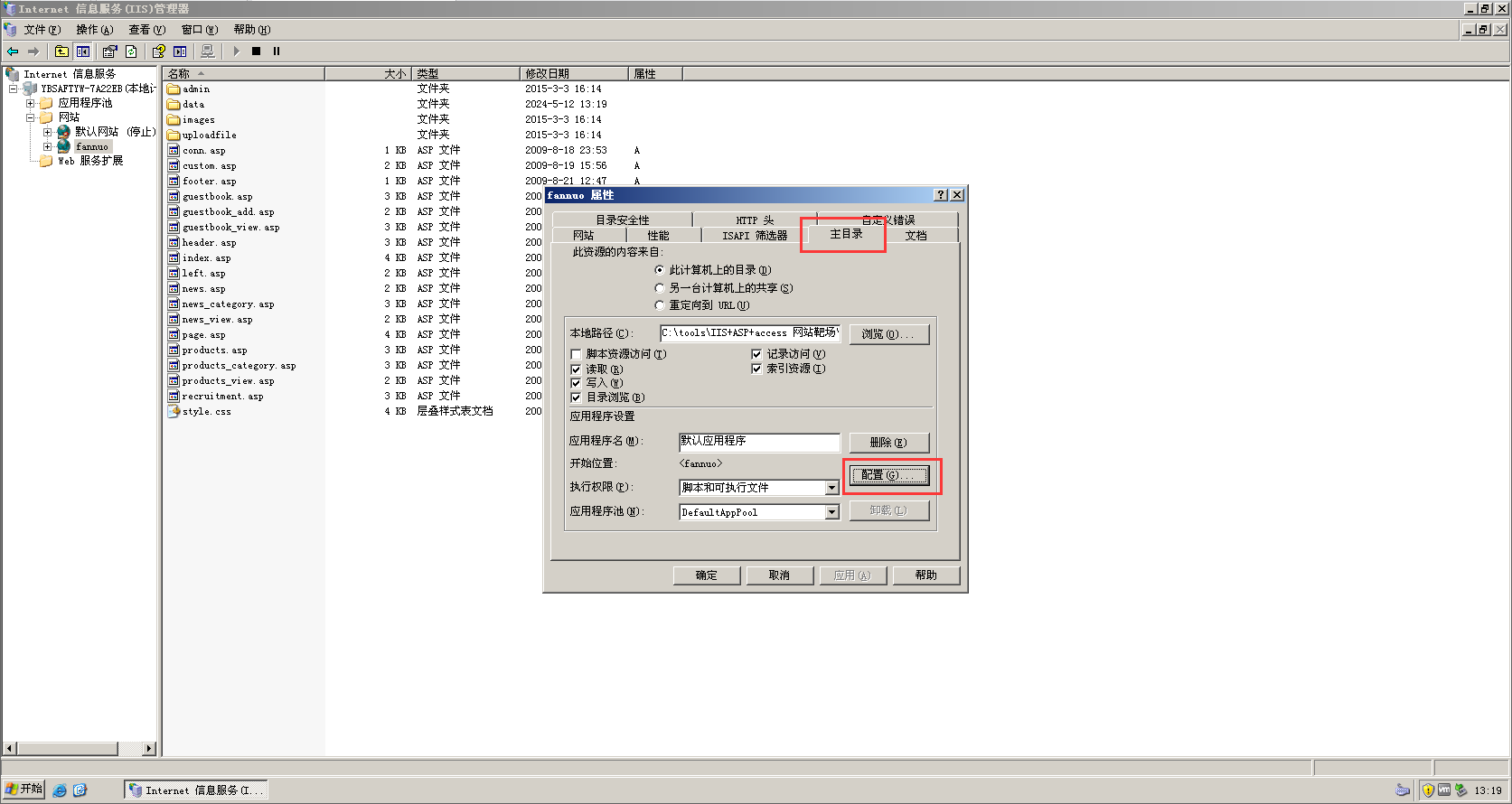1512x804 pixels.
Task: Click the 应用程序池 folder icon
Action: point(46,103)
